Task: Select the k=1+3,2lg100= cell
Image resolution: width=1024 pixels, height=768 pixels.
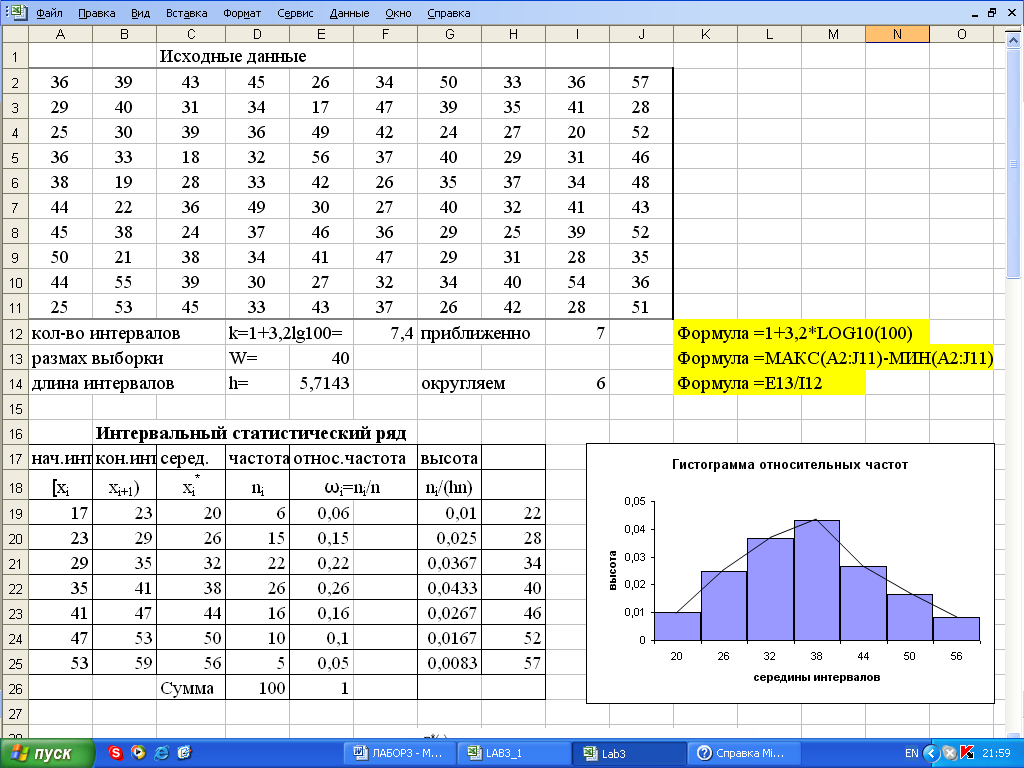Action: click(285, 334)
